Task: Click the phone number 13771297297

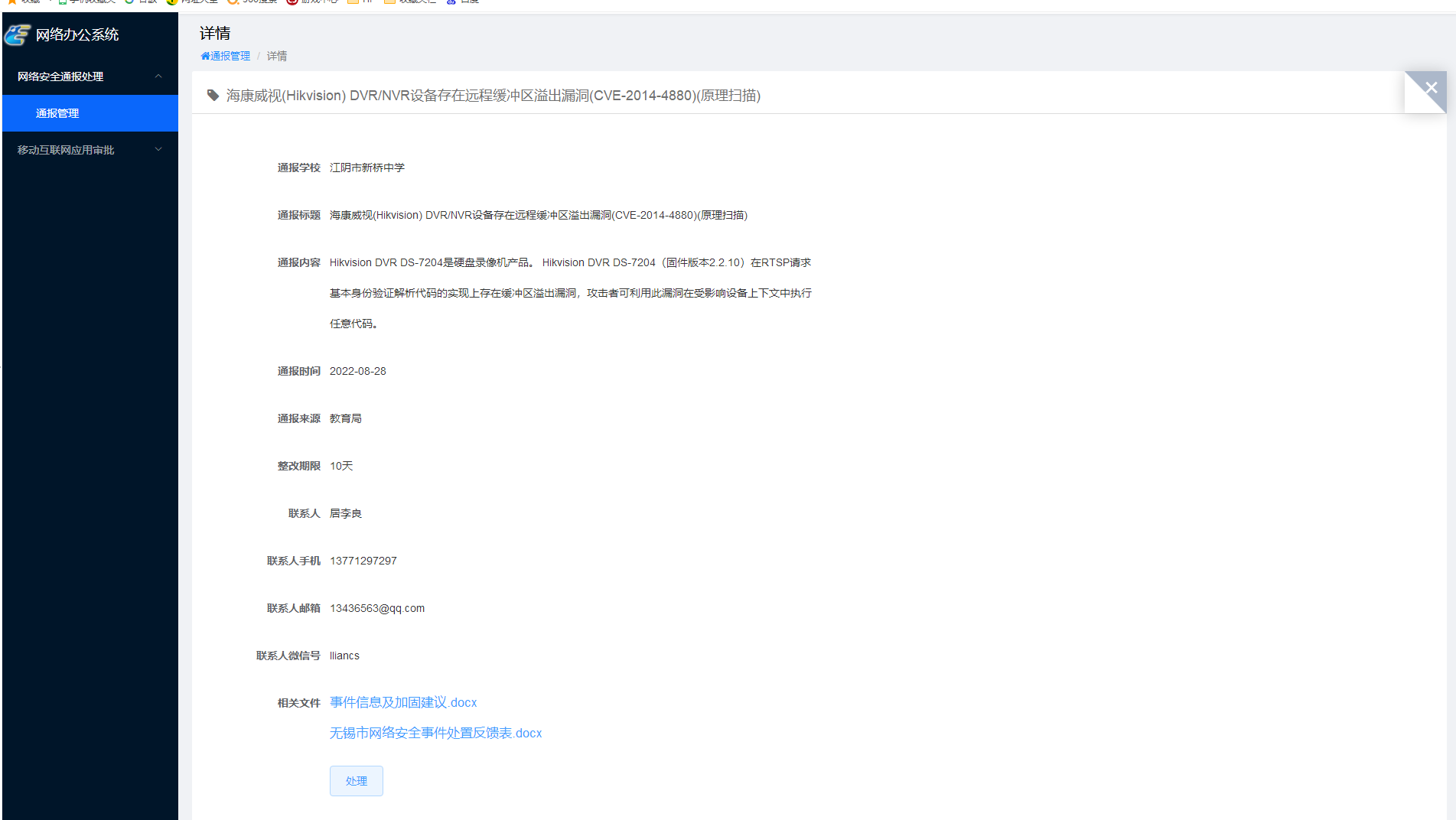Action: [x=363, y=561]
